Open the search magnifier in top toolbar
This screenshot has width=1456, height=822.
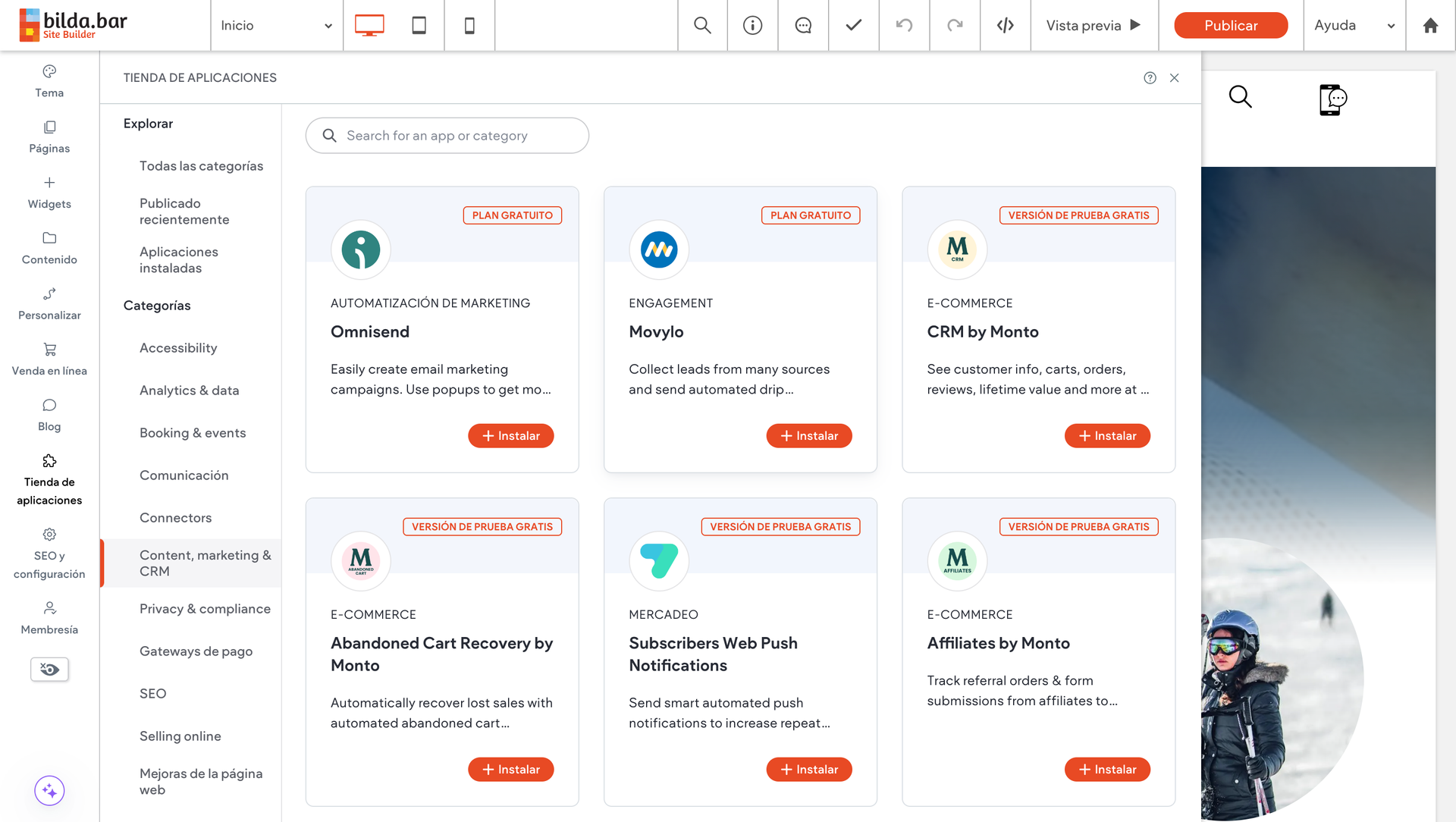(x=702, y=25)
